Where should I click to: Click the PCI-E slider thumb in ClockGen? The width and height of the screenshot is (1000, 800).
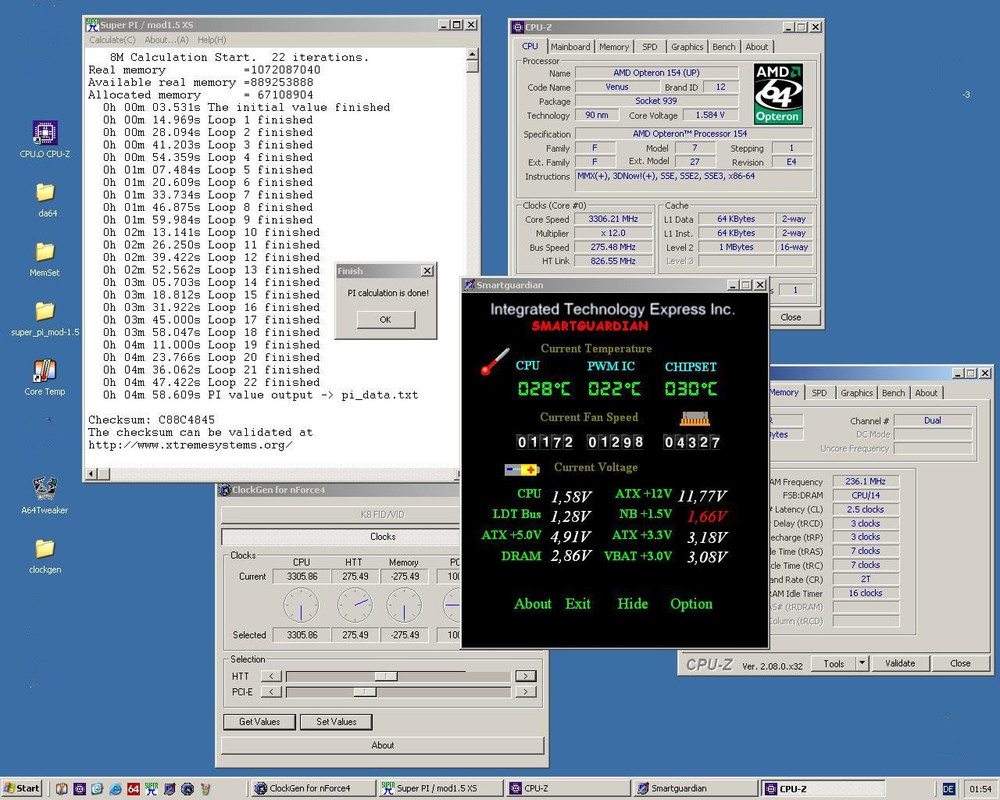(x=365, y=692)
